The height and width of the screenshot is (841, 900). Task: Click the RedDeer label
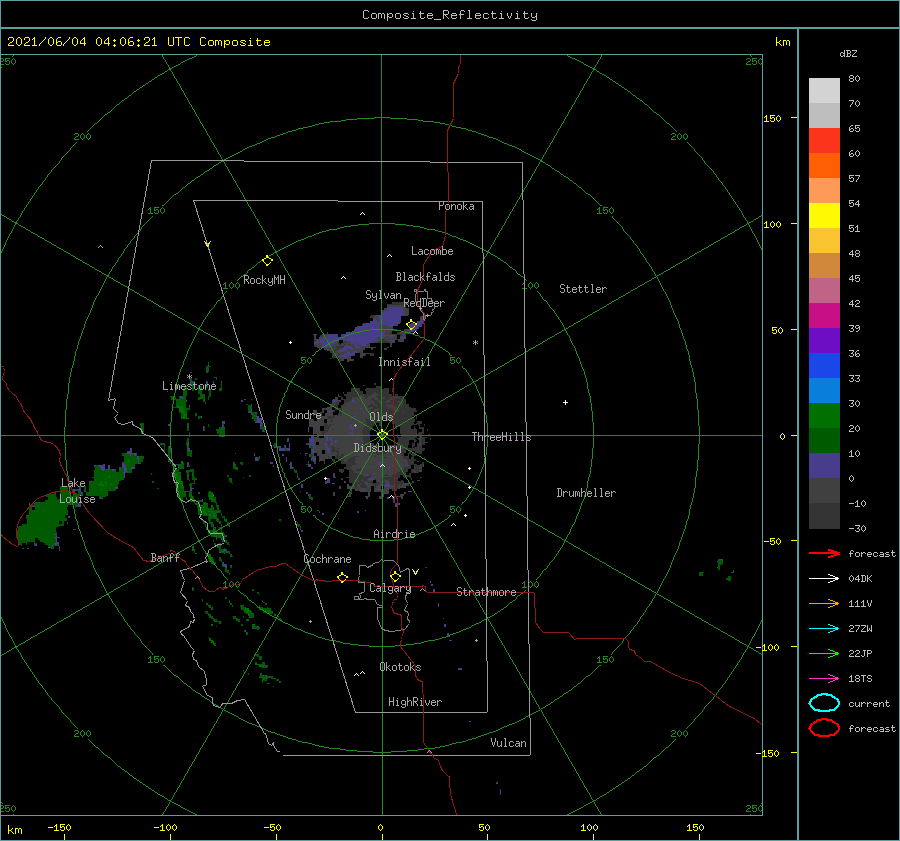424,303
